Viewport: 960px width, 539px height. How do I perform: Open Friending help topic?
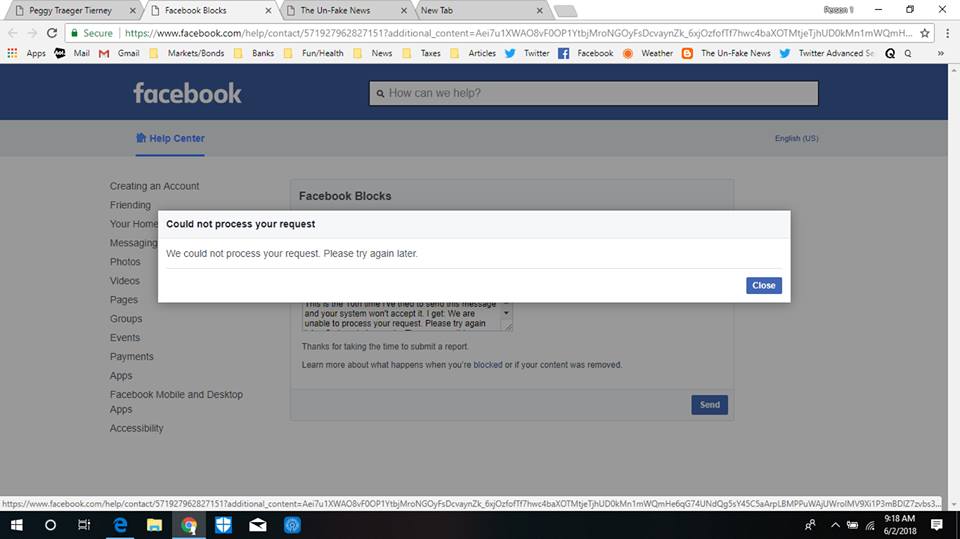(x=130, y=205)
